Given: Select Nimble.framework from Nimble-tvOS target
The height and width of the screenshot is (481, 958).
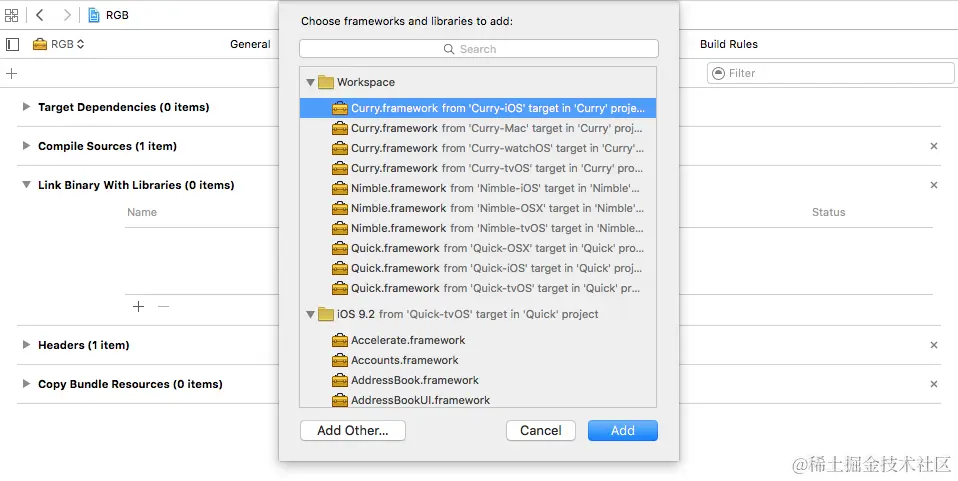Looking at the screenshot, I should click(478, 228).
